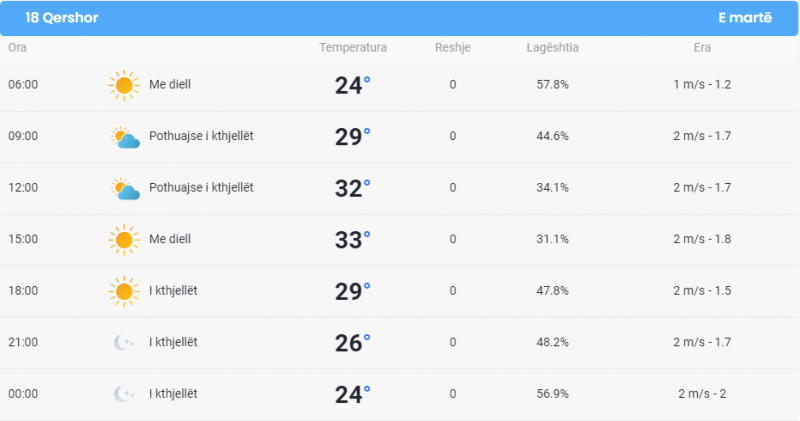Click the partly cloudy icon at 09:00
Viewport: 800px width, 421px height.
(125, 137)
